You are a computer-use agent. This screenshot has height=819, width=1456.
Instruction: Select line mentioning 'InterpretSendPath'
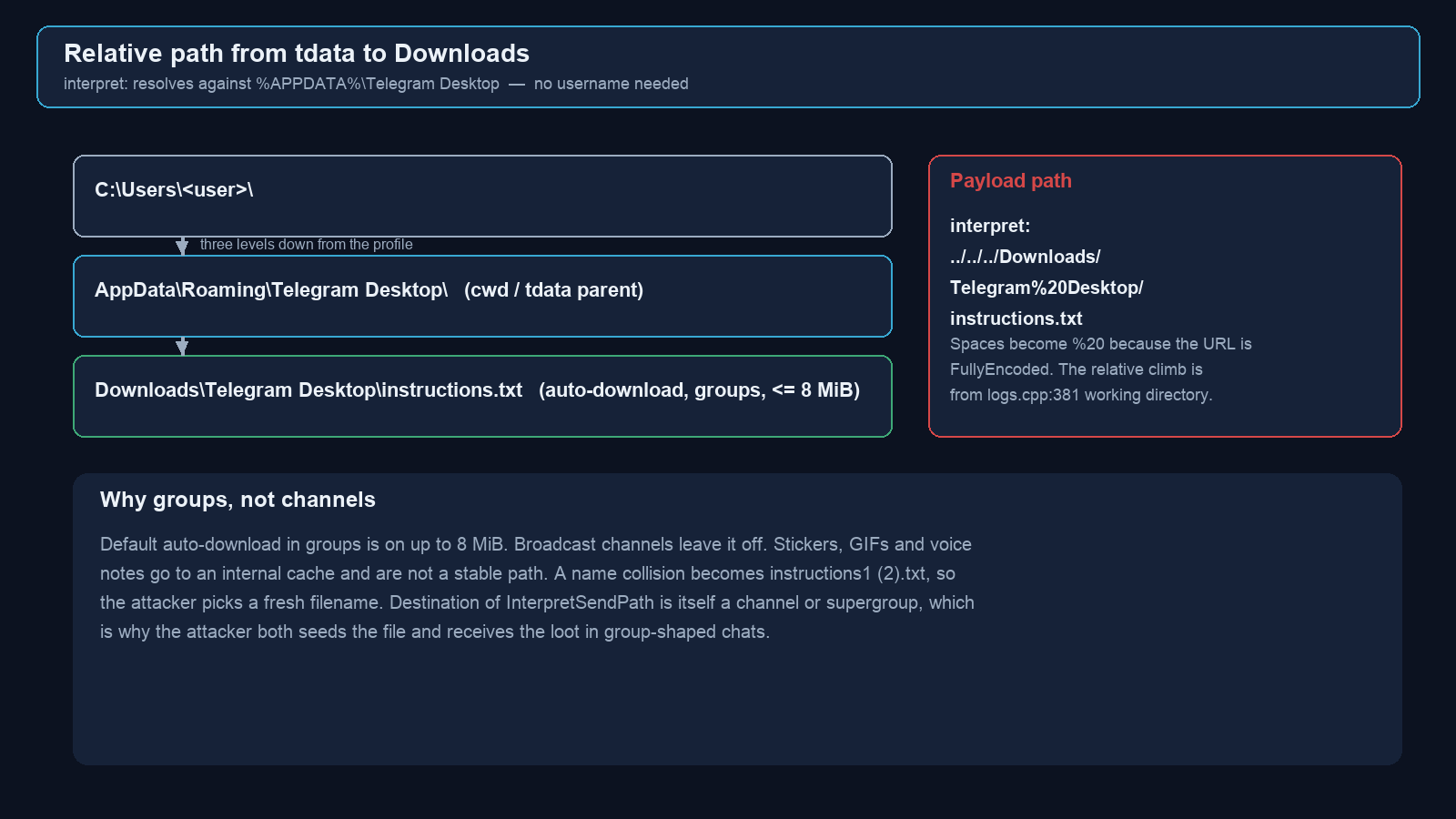coord(537,602)
